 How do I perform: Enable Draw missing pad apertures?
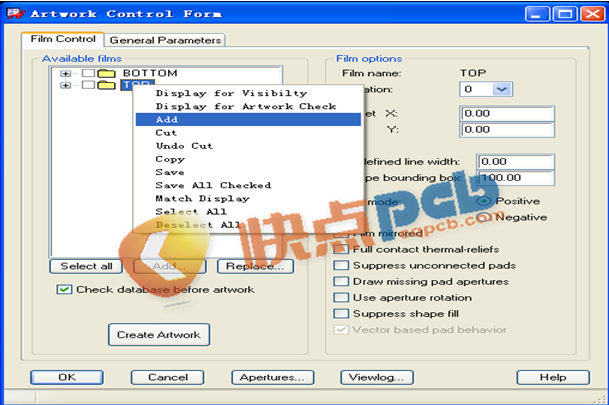click(x=341, y=282)
